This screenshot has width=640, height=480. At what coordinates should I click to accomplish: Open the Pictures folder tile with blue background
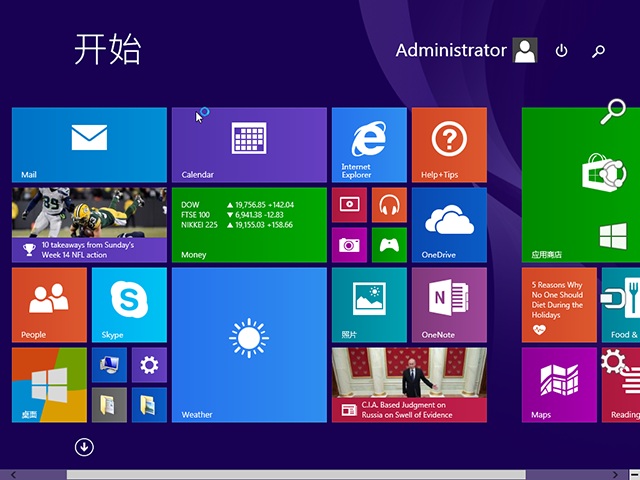pos(149,405)
